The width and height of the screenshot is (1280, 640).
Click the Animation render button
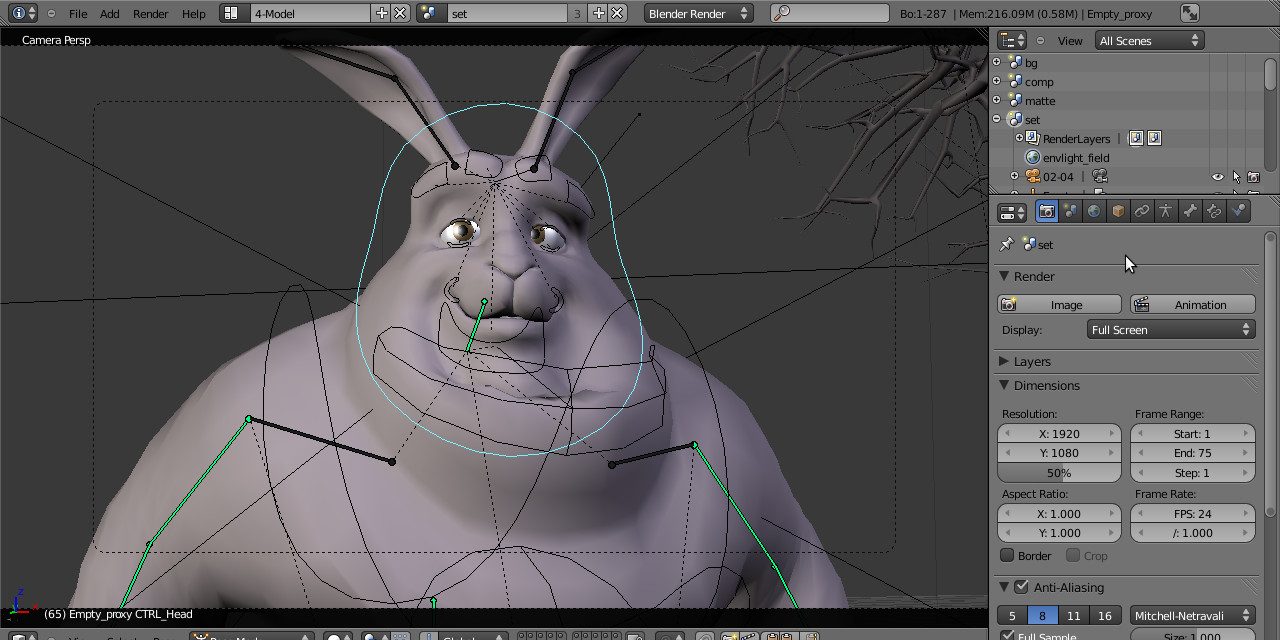pos(1192,305)
